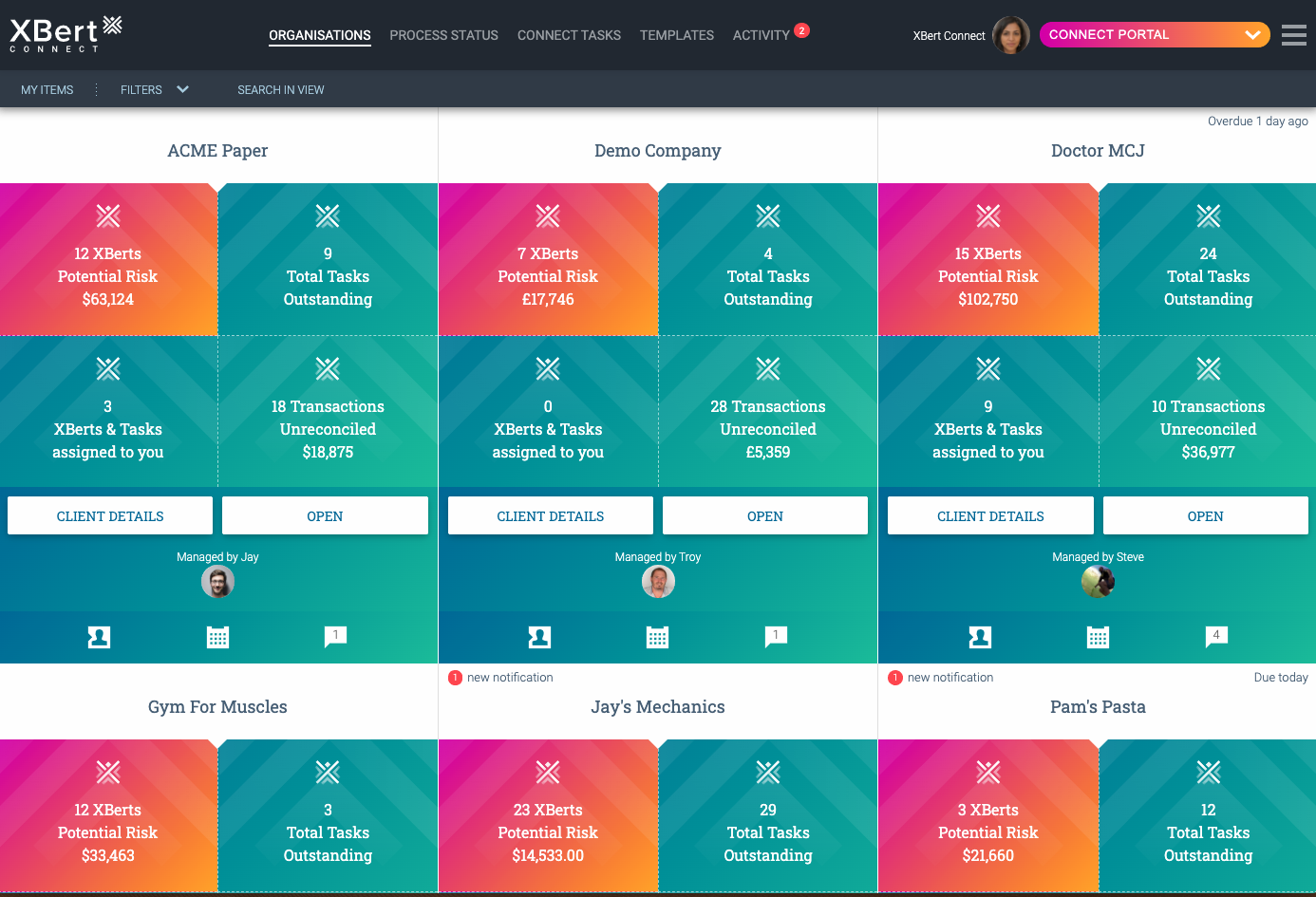Click the Search In View field
This screenshot has width=1316, height=897.
[281, 90]
